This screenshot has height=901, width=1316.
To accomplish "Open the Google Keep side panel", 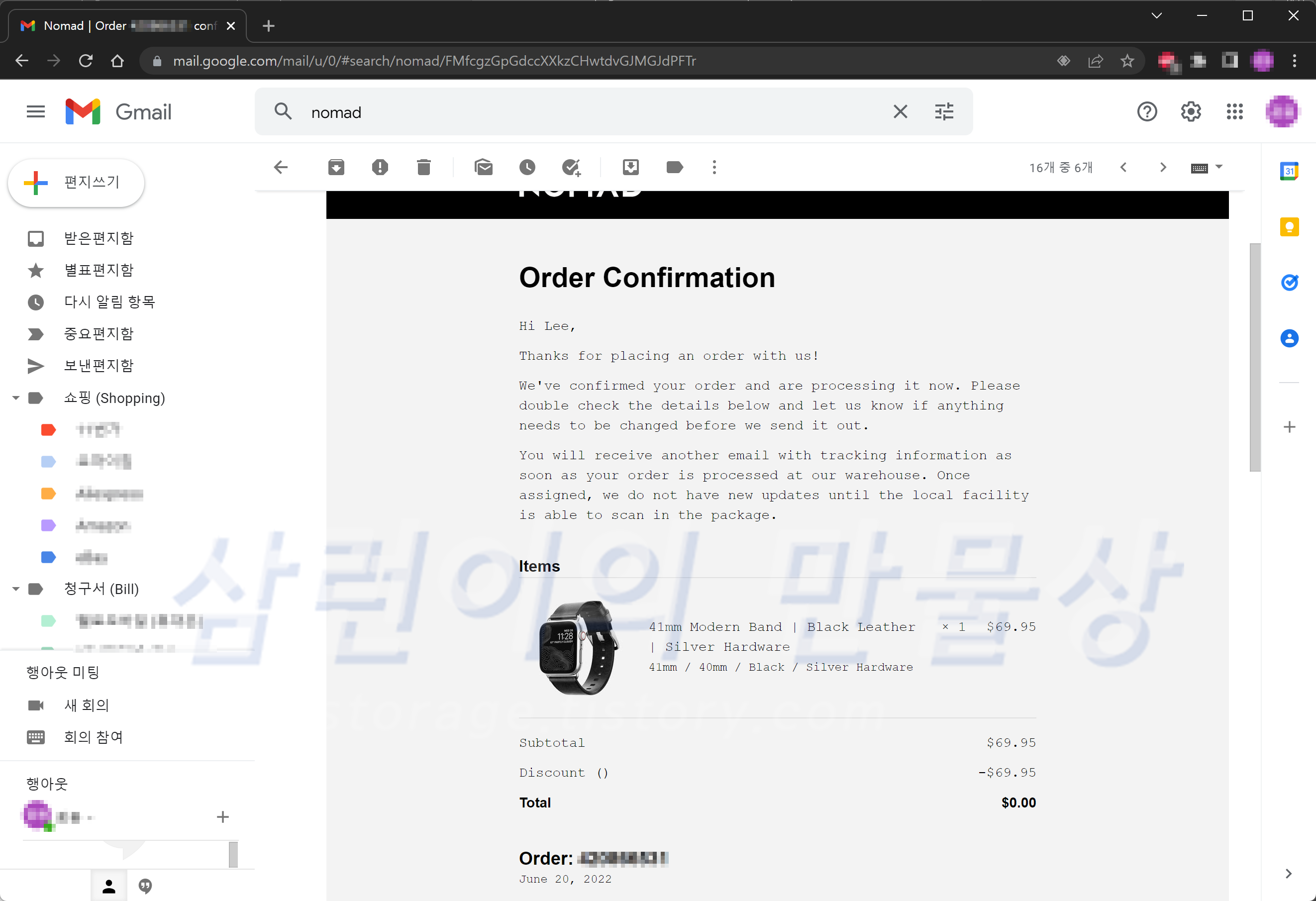I will (x=1289, y=226).
